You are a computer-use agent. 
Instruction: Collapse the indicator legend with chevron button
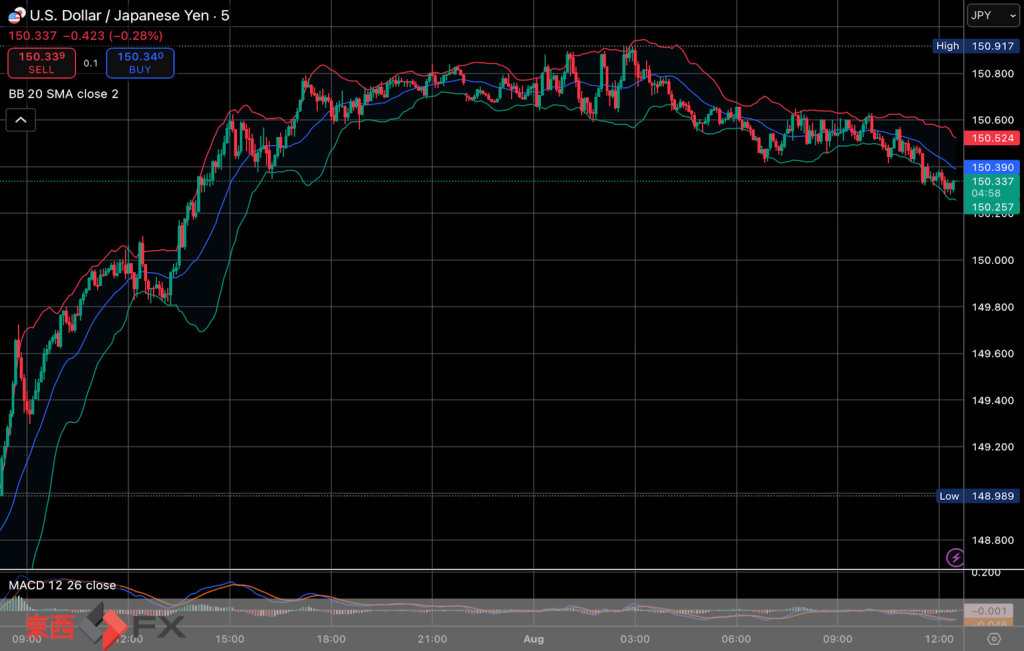(x=22, y=121)
